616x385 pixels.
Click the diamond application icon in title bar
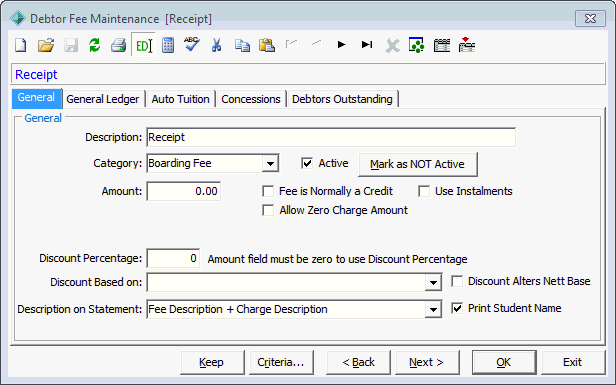tap(18, 18)
